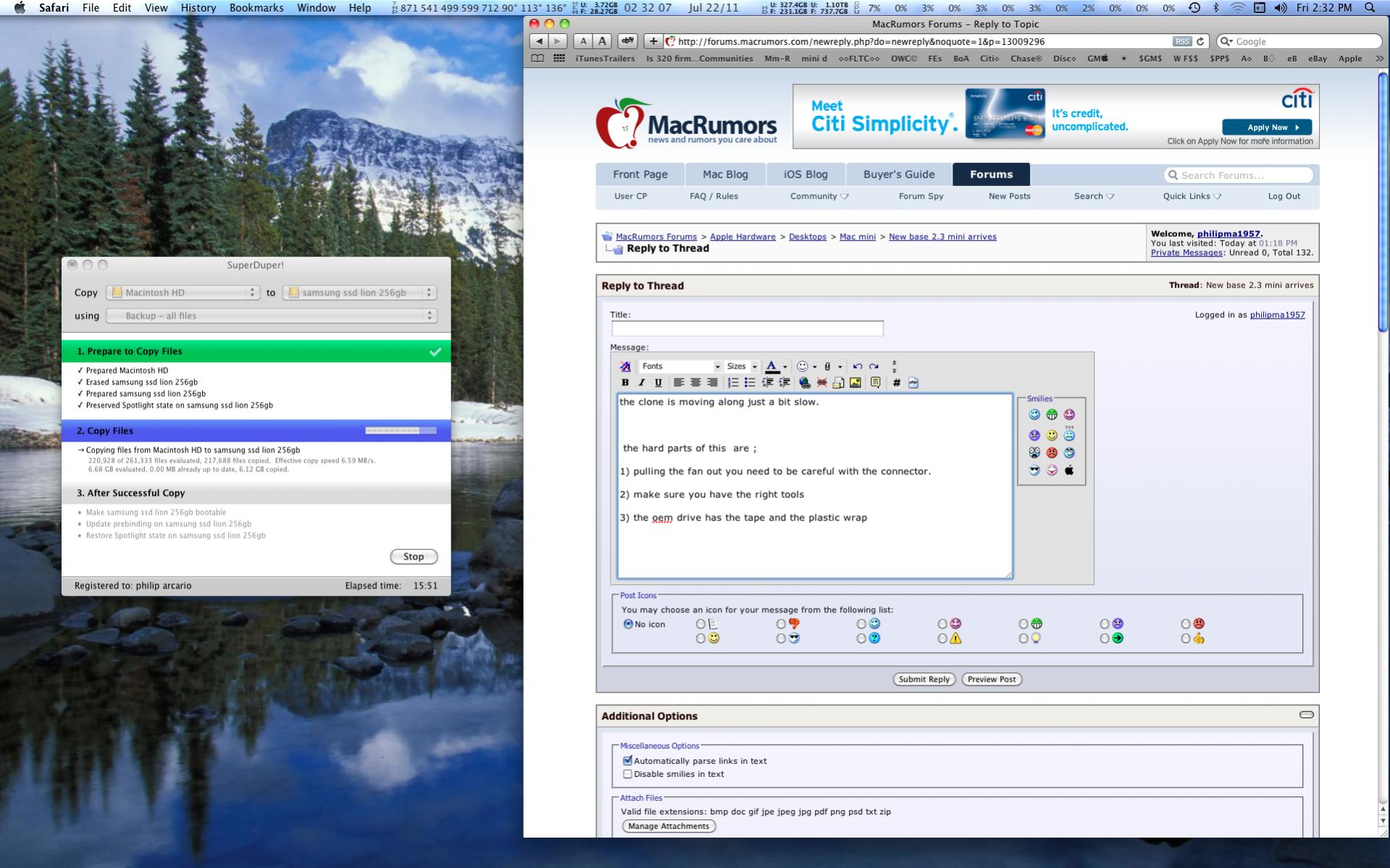Open the Mac mini breadcrumb link
Screen dimensions: 1390x868
(x=858, y=237)
